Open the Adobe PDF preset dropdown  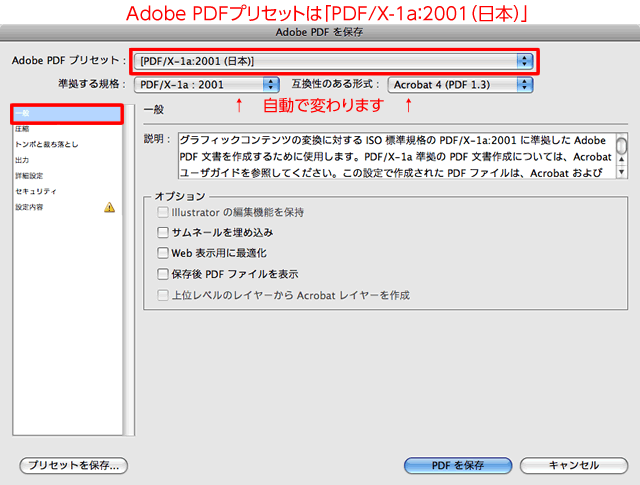pos(333,61)
